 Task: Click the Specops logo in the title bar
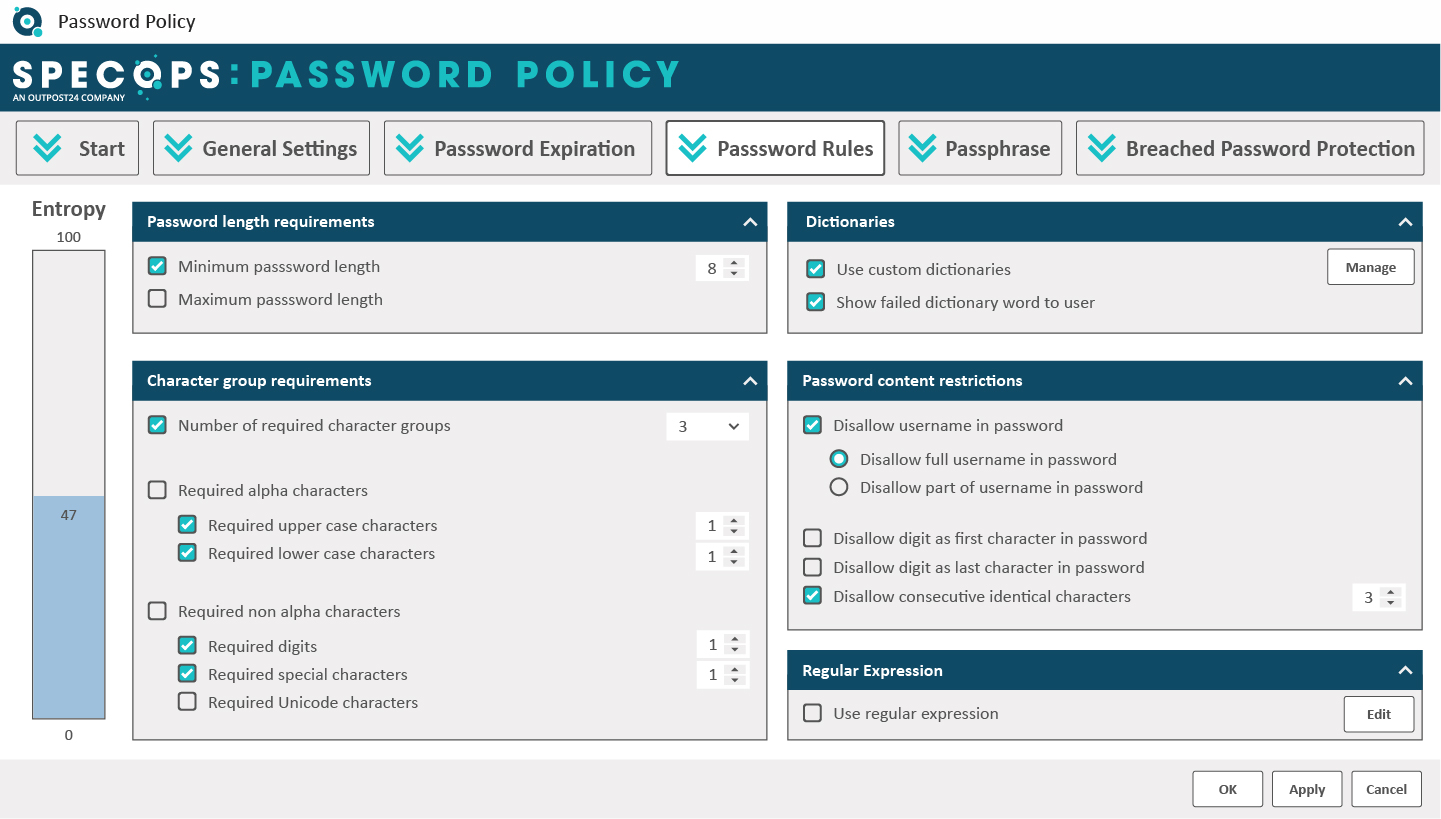[27, 21]
